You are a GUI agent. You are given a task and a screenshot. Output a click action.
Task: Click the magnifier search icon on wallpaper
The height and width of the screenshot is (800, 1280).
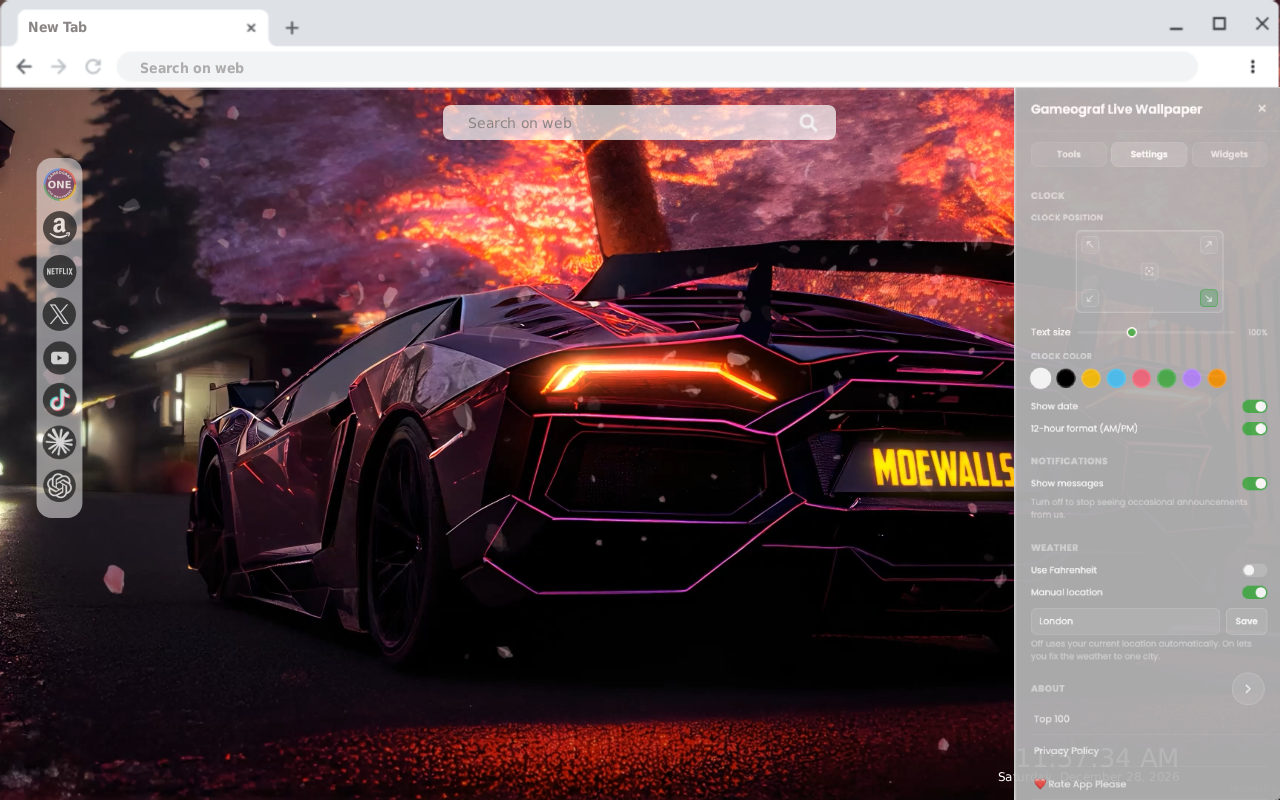point(808,123)
